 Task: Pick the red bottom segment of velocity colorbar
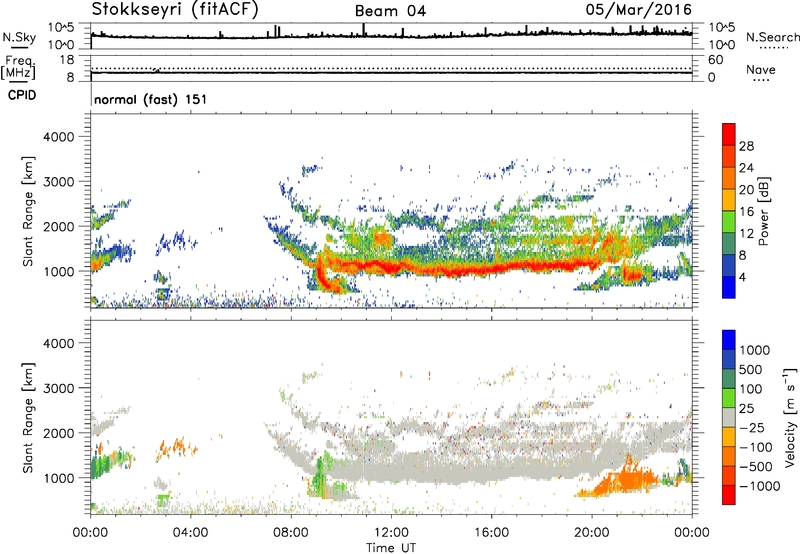pyautogui.click(x=729, y=495)
